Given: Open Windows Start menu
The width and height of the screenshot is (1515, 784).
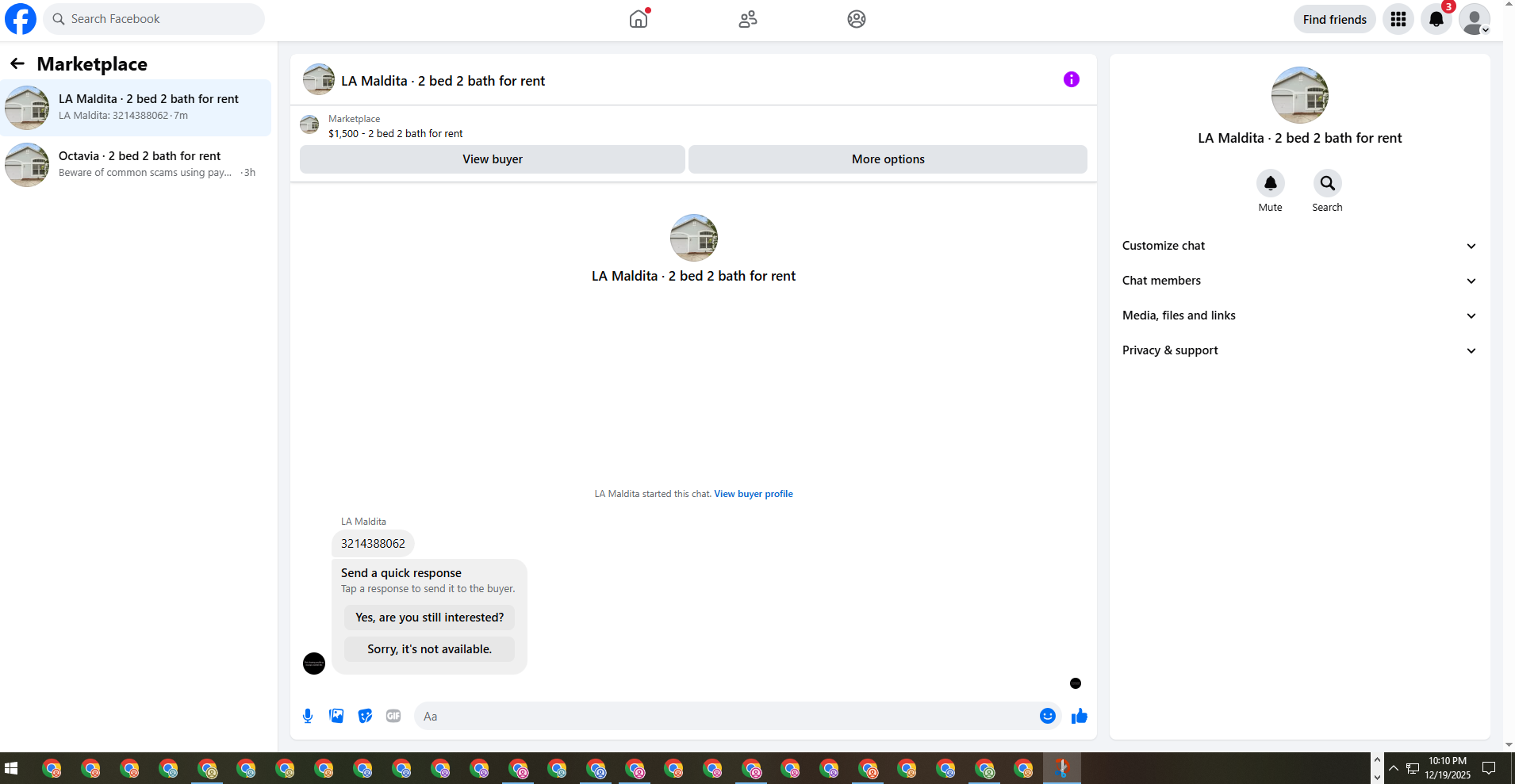Looking at the screenshot, I should (x=11, y=768).
